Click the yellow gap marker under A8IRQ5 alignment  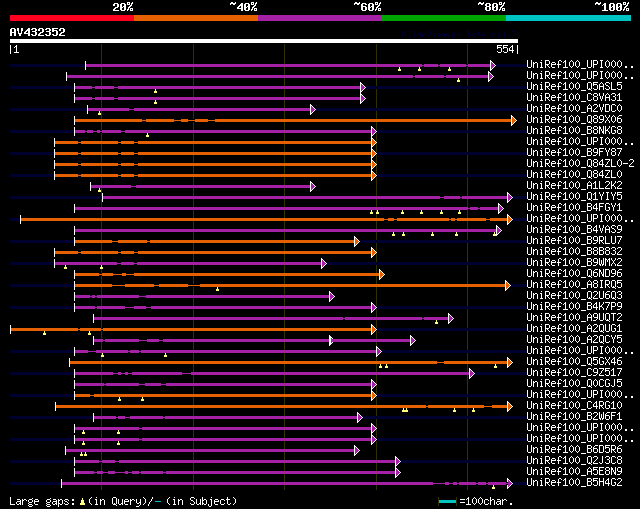[x=218, y=289]
